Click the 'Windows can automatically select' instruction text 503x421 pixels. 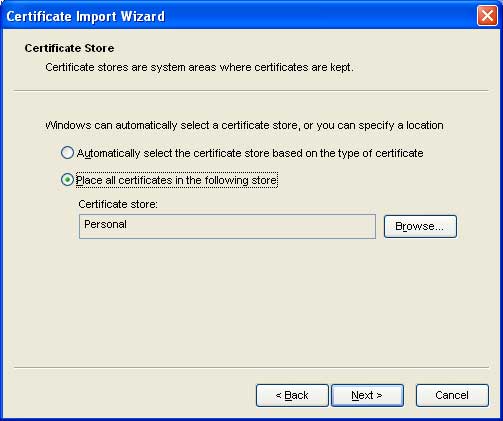[244, 125]
